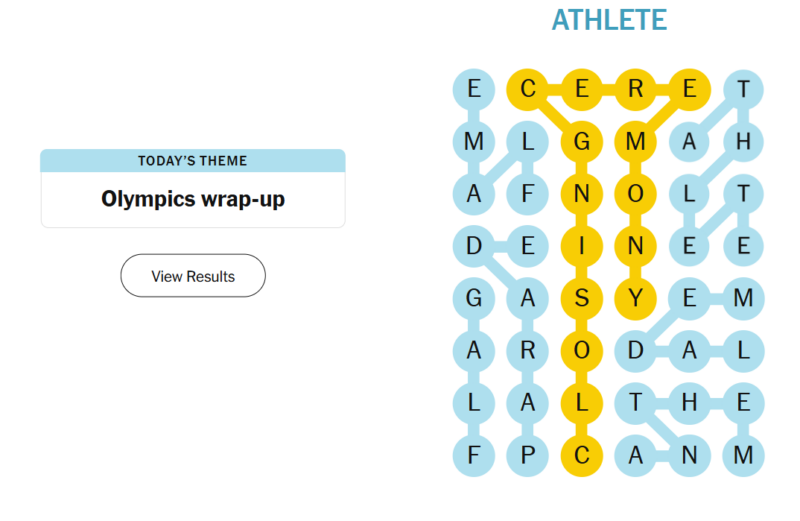Select the yellow letter G tile

click(x=581, y=142)
